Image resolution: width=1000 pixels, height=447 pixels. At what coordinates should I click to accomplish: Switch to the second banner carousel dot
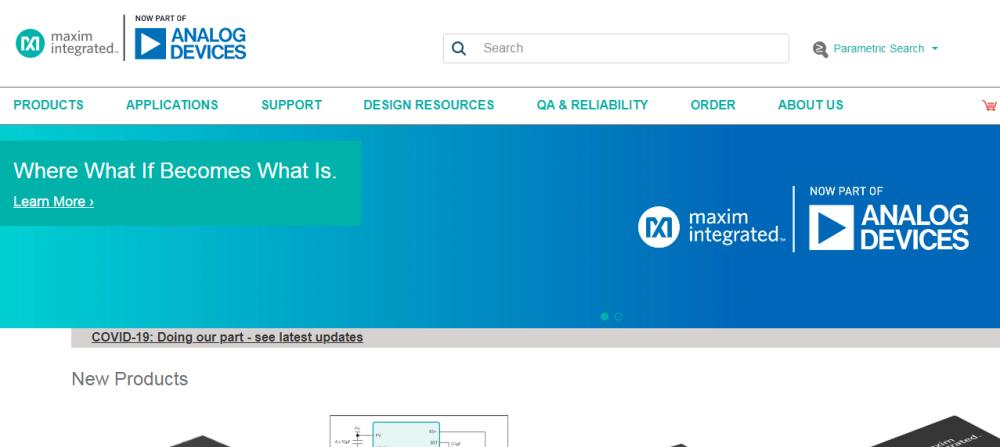pyautogui.click(x=619, y=317)
